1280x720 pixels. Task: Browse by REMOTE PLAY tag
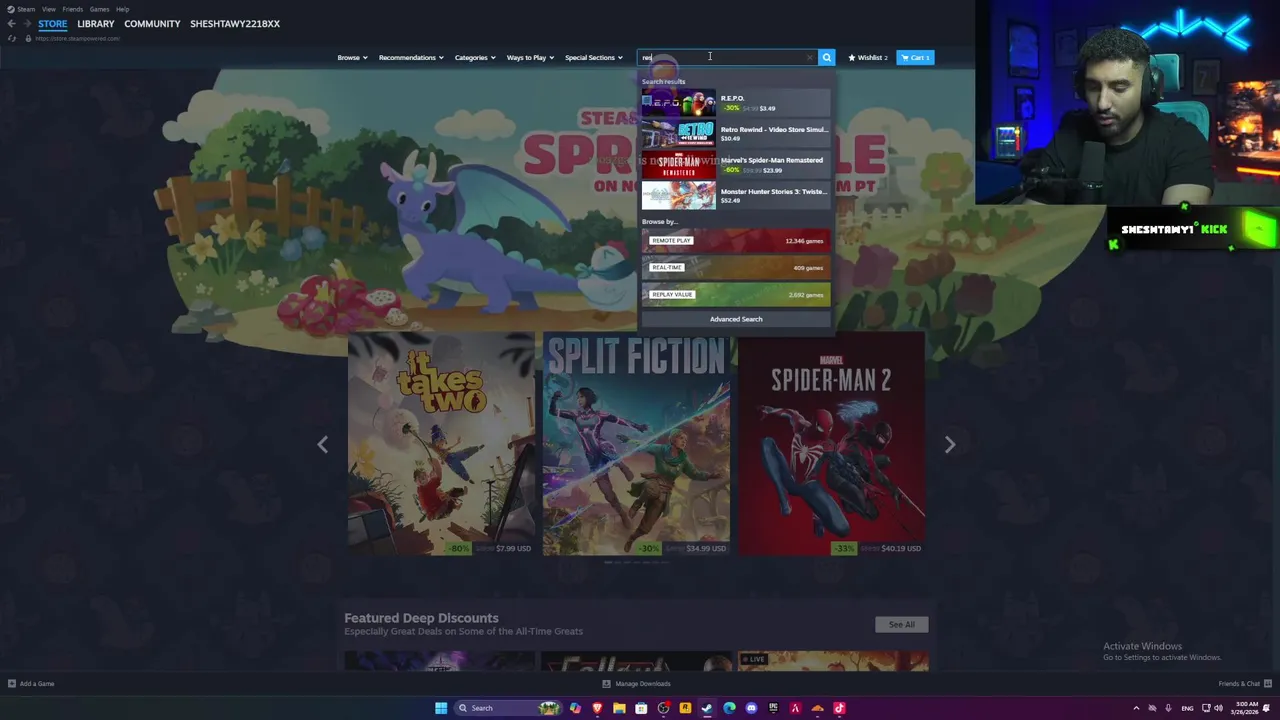(736, 241)
